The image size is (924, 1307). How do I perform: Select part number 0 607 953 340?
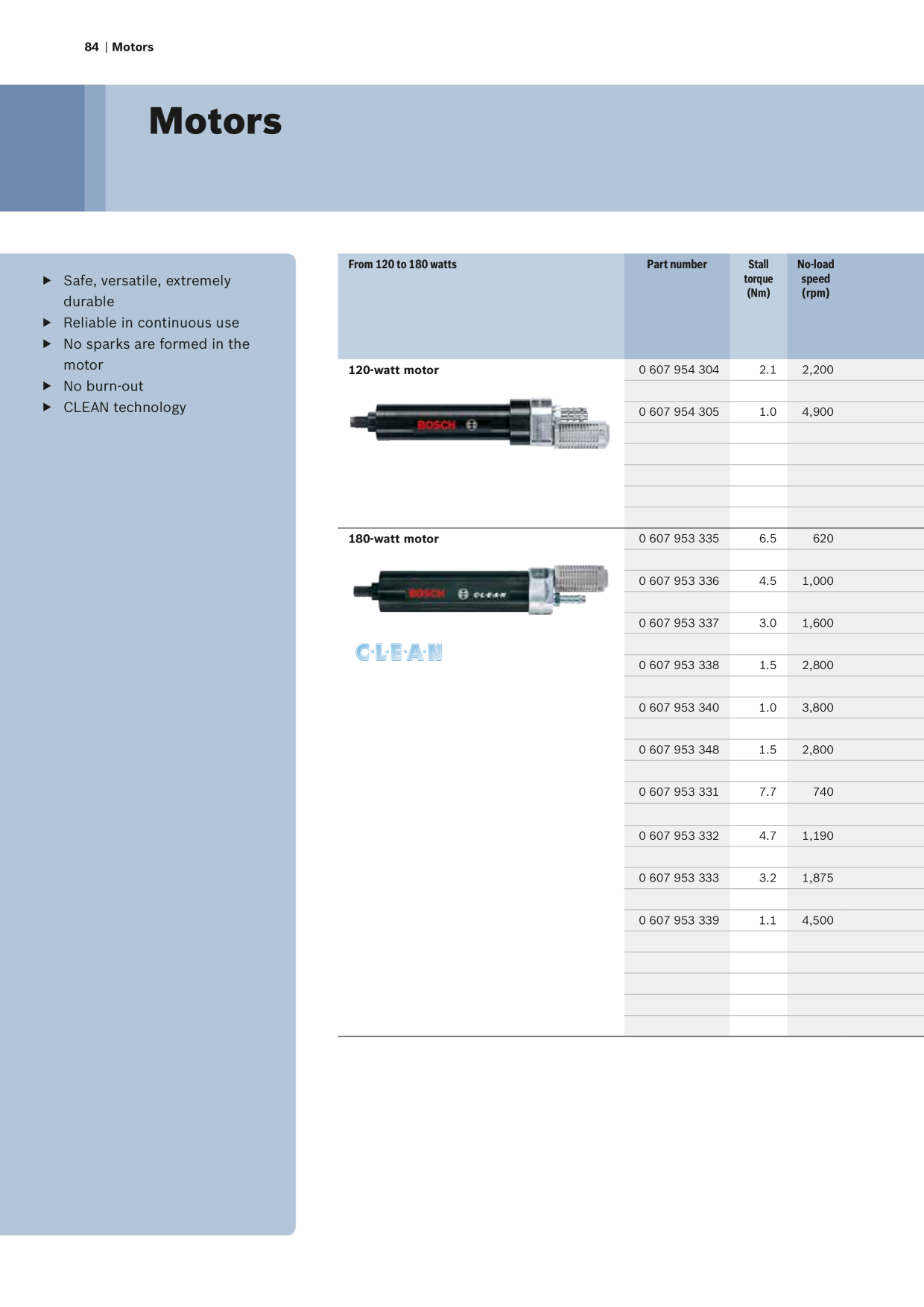click(679, 708)
